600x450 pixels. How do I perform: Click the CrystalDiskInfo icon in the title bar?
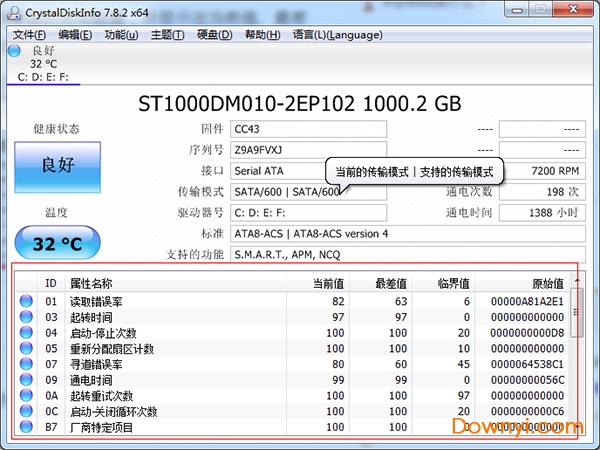[x=13, y=11]
